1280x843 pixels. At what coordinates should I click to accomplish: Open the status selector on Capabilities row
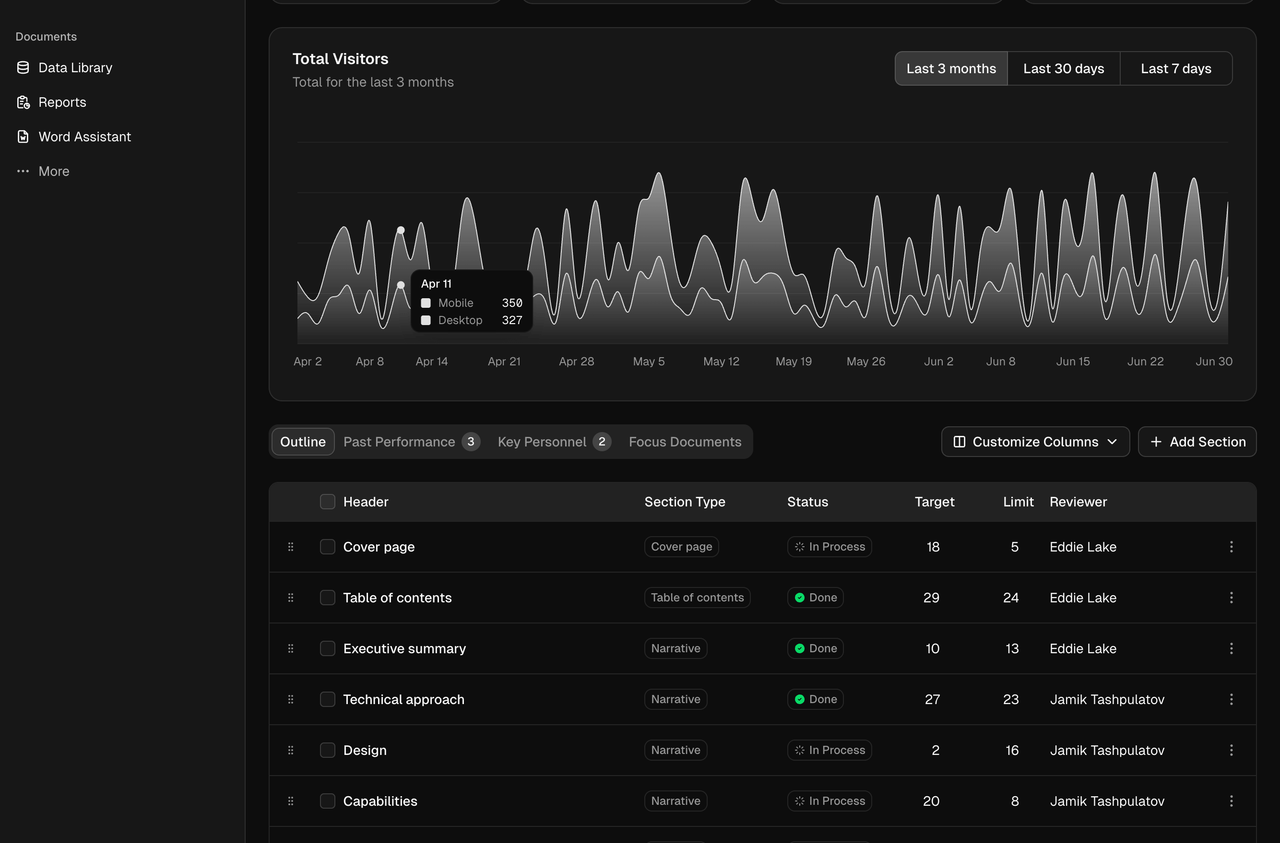tap(829, 801)
